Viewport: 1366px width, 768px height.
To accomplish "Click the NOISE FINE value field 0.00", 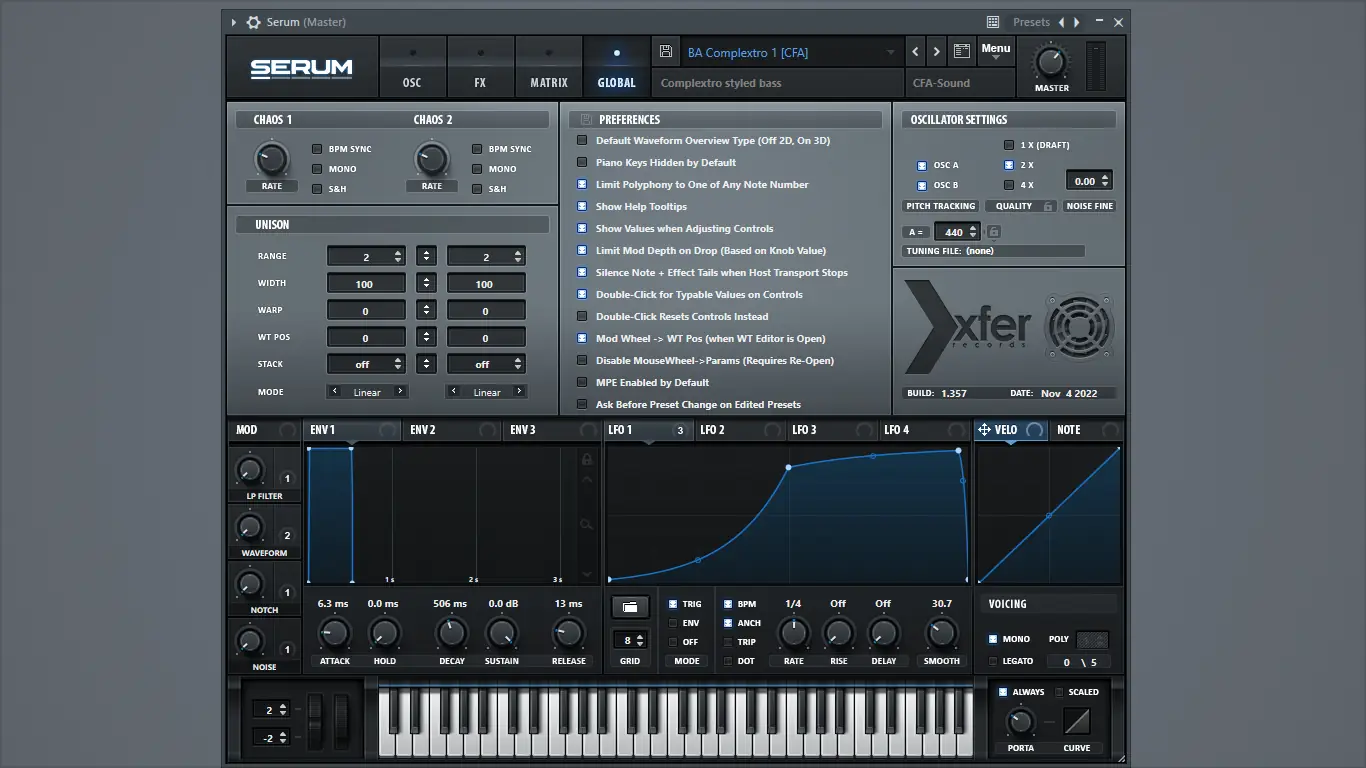I will pos(1089,181).
